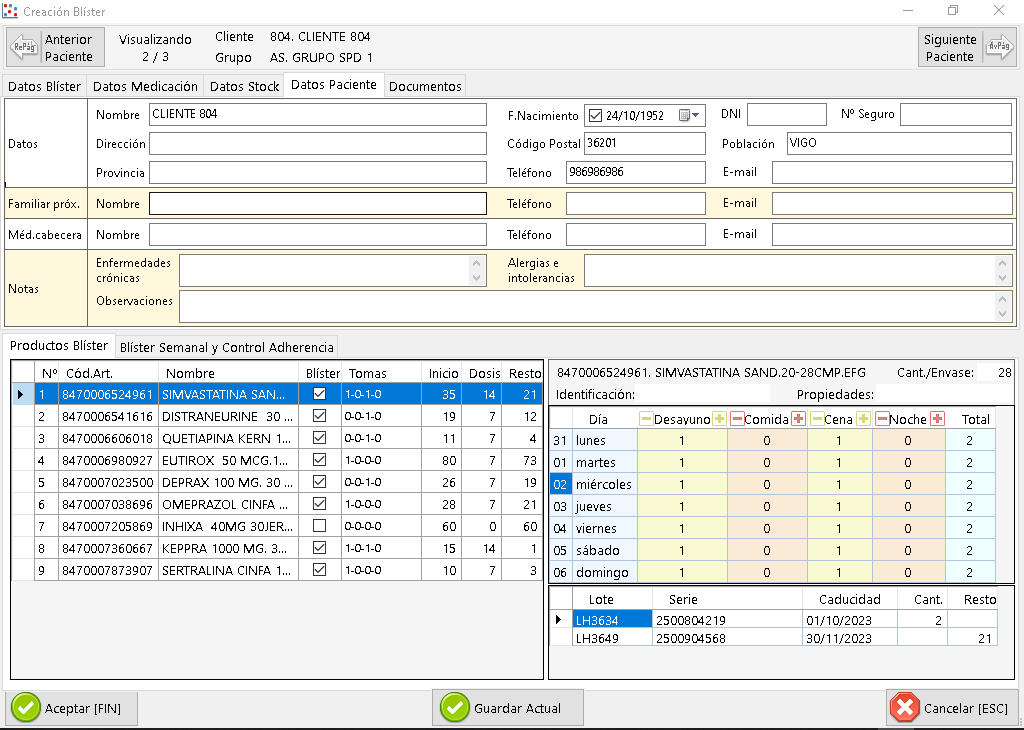Select the Productos Blíster tab
The height and width of the screenshot is (730, 1024).
(59, 345)
